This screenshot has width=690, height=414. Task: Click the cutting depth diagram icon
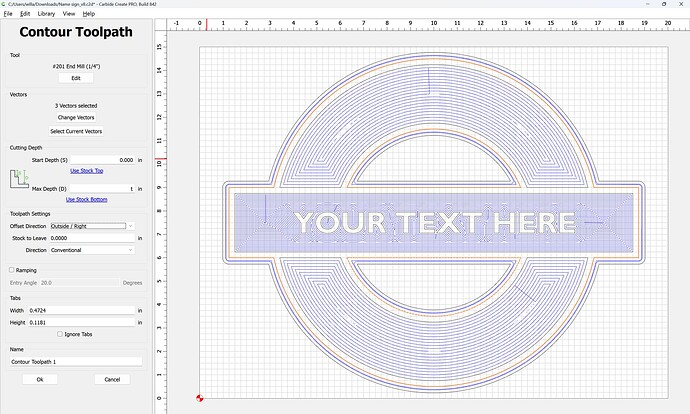20,180
